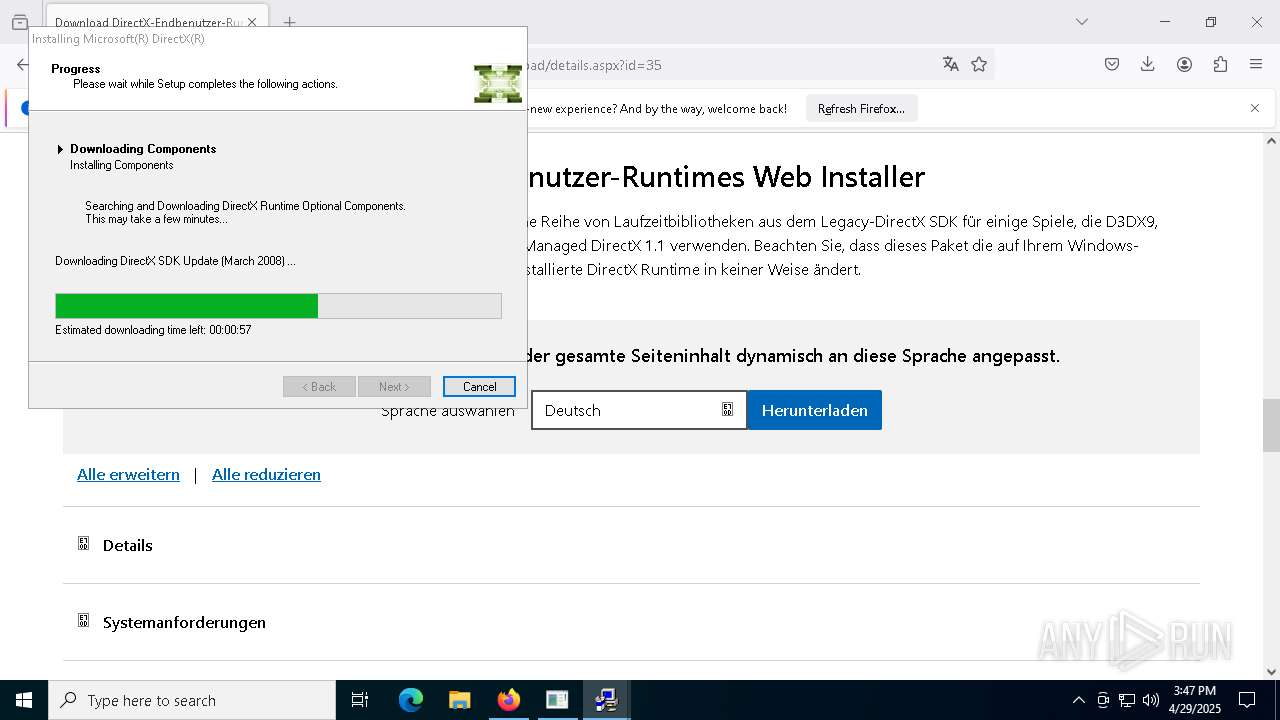Open Firefox downloads panel
The width and height of the screenshot is (1280, 720).
click(x=1148, y=64)
